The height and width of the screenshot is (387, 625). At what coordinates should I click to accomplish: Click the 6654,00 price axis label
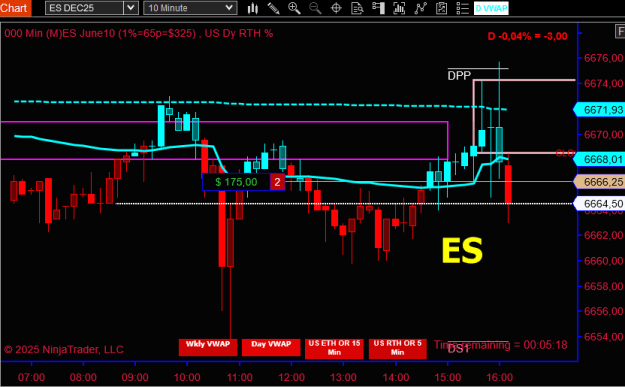(603, 337)
